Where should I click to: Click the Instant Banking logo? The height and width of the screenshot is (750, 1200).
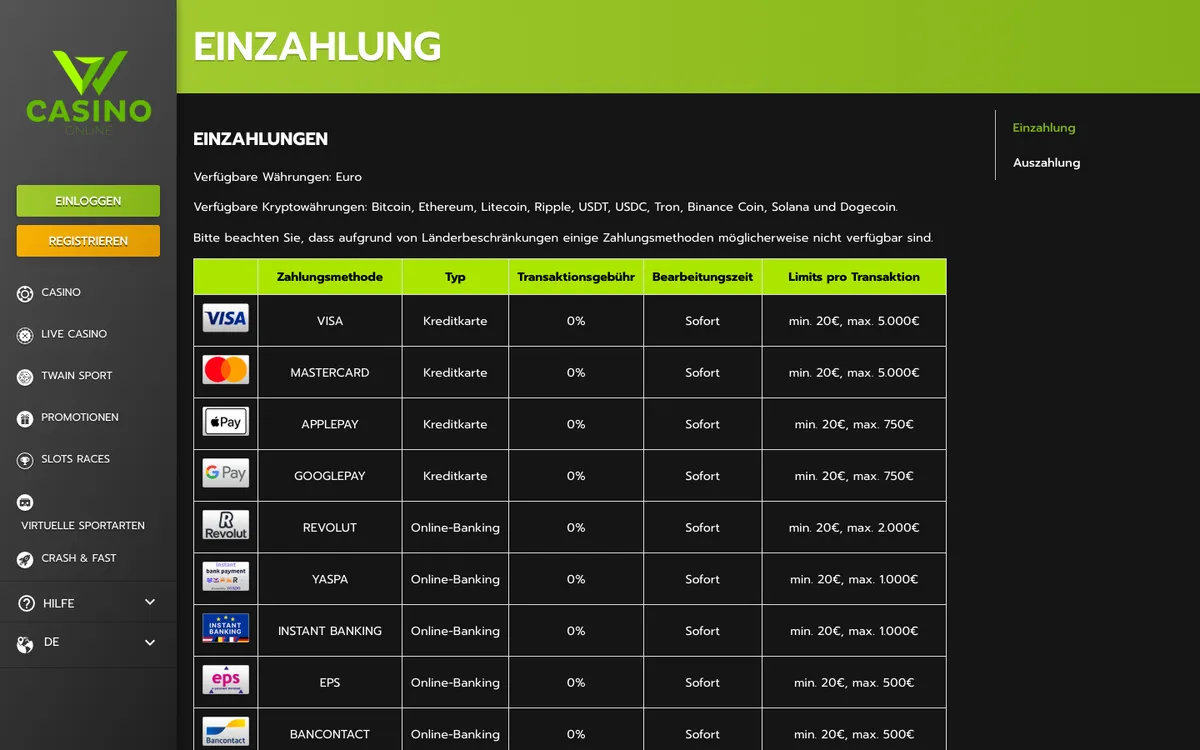click(226, 629)
